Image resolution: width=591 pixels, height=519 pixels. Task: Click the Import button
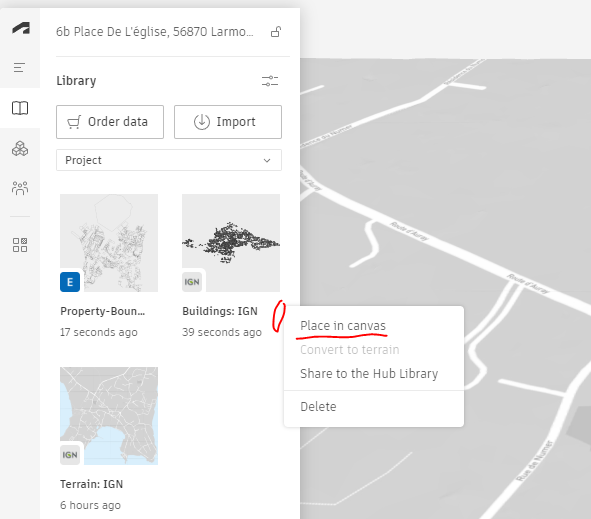click(x=228, y=122)
